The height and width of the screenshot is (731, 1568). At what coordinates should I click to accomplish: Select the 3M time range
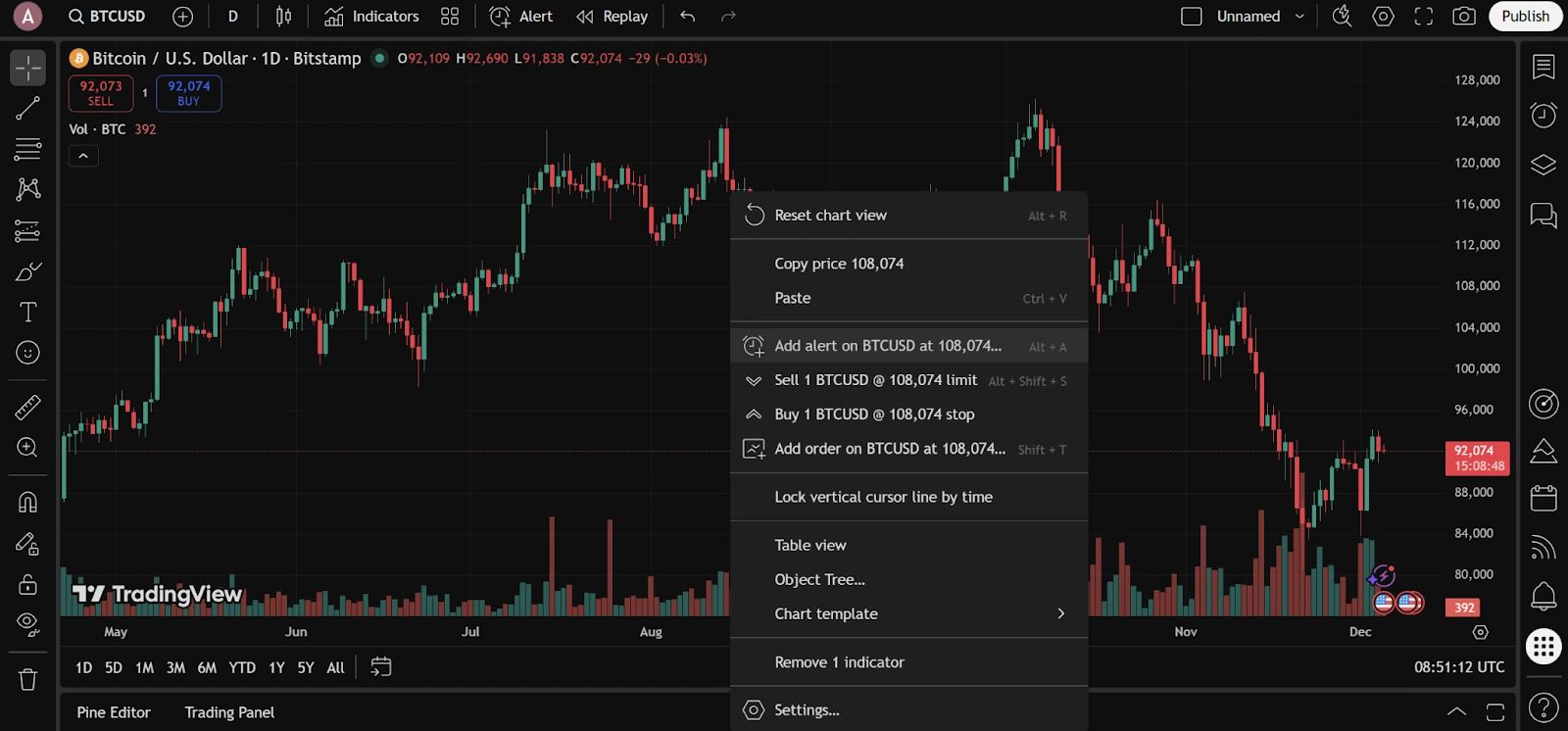[x=175, y=667]
